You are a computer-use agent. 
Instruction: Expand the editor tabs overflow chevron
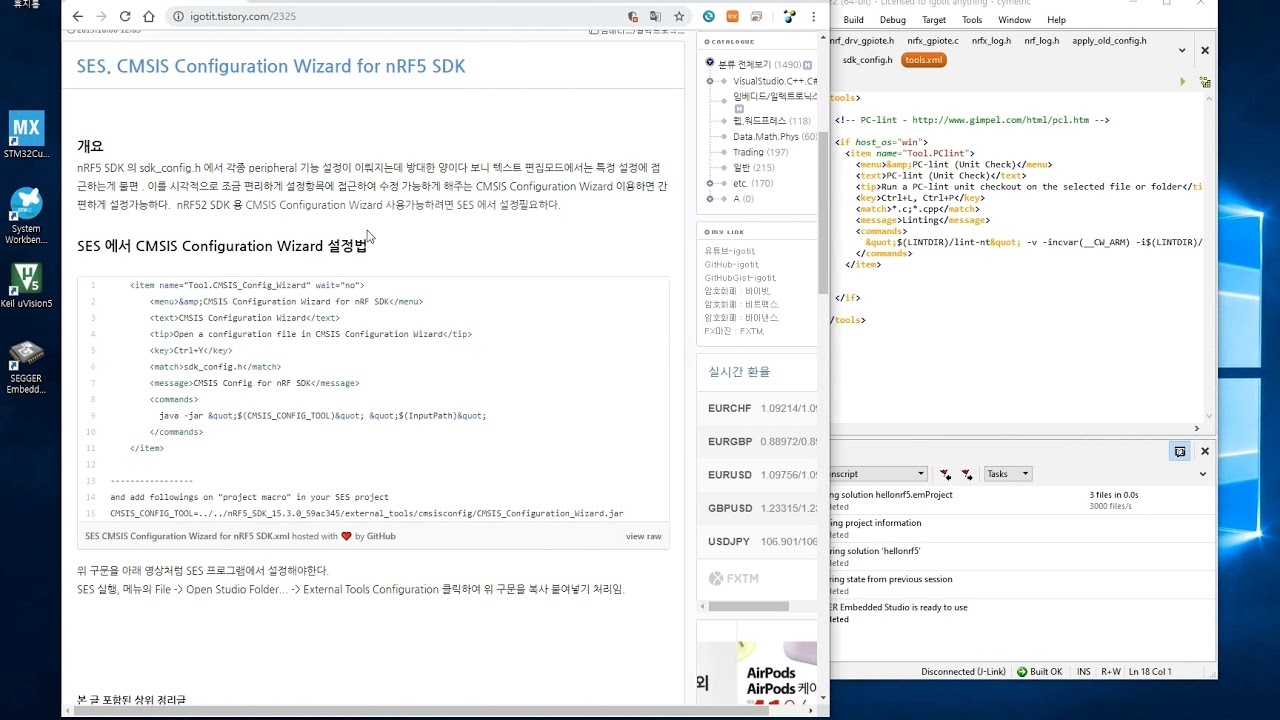pyautogui.click(x=1182, y=50)
